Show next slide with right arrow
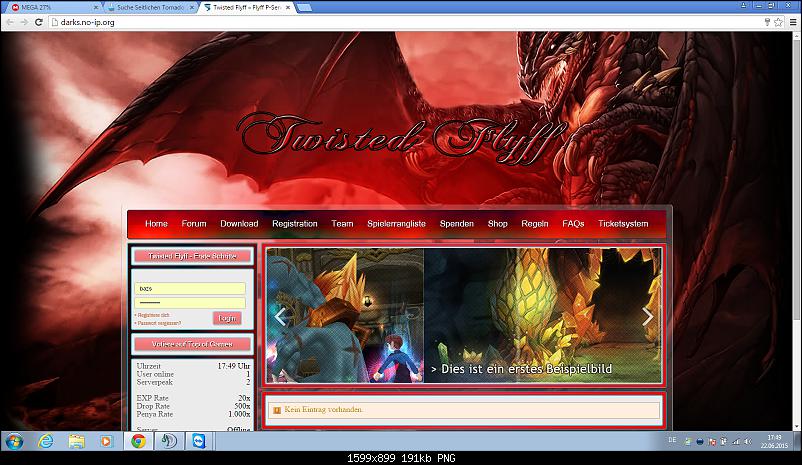Screen dimensions: 802x465 (x=648, y=317)
